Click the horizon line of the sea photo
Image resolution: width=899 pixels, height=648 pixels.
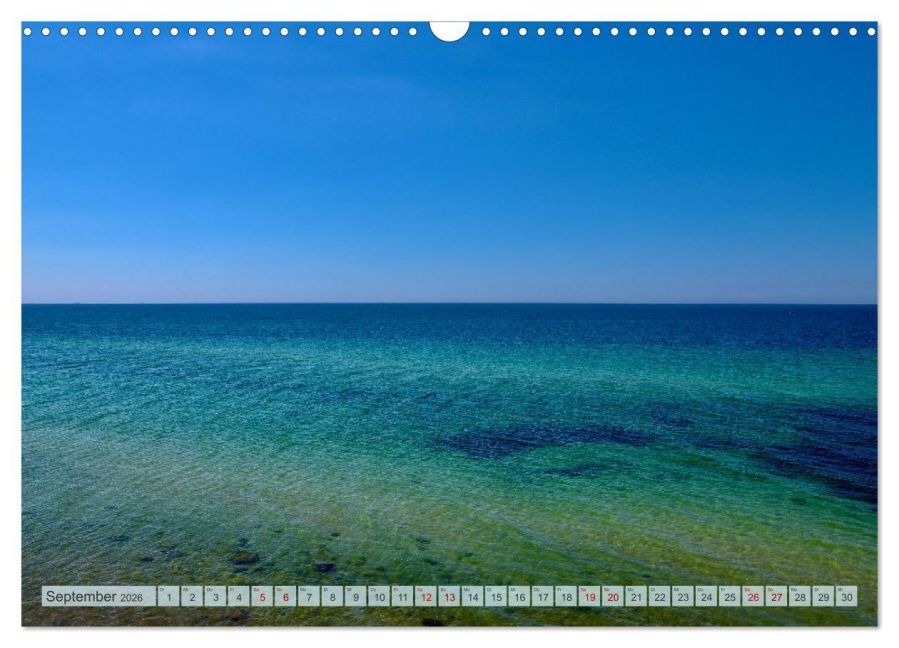[x=450, y=305]
